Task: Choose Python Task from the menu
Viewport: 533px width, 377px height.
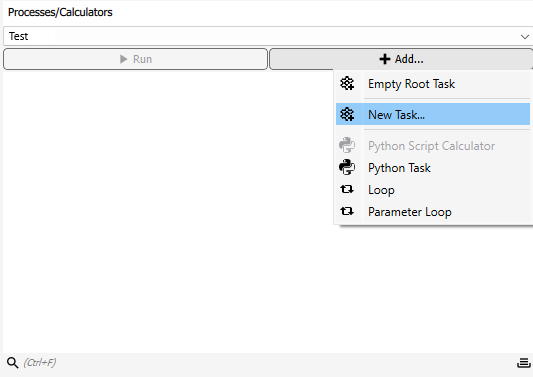Action: pos(433,168)
